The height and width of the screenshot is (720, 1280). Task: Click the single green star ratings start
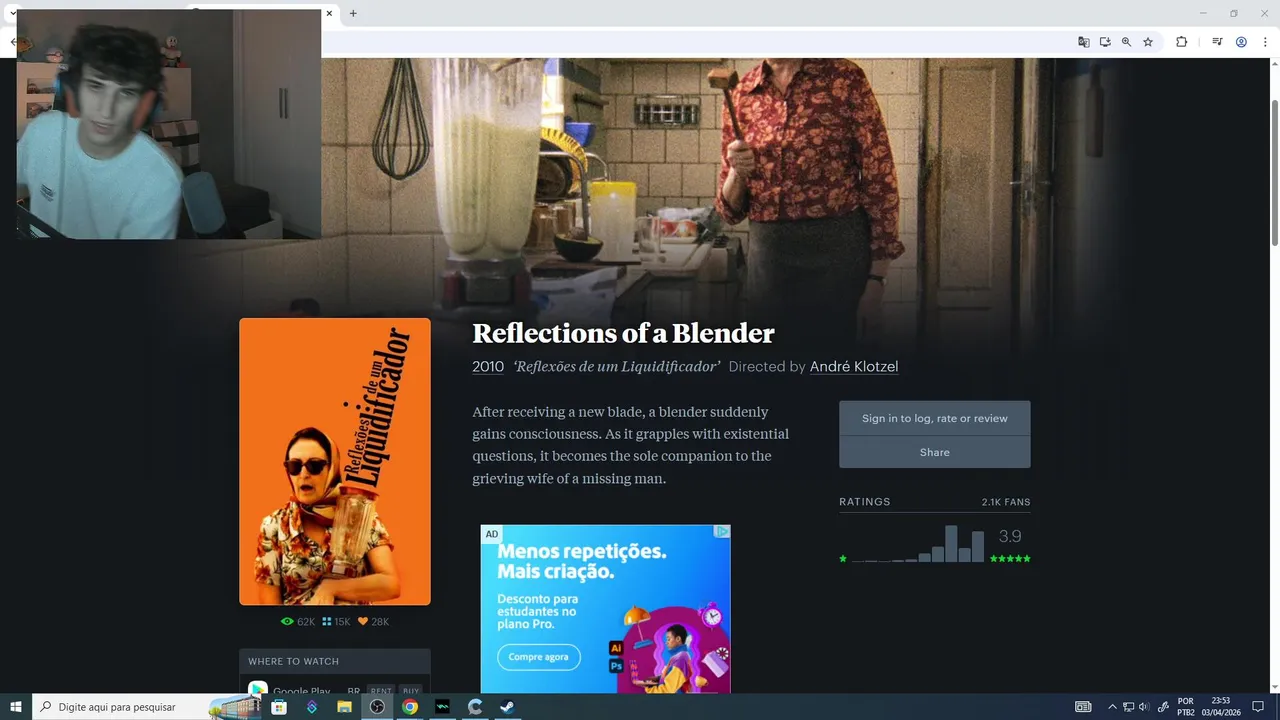(843, 558)
